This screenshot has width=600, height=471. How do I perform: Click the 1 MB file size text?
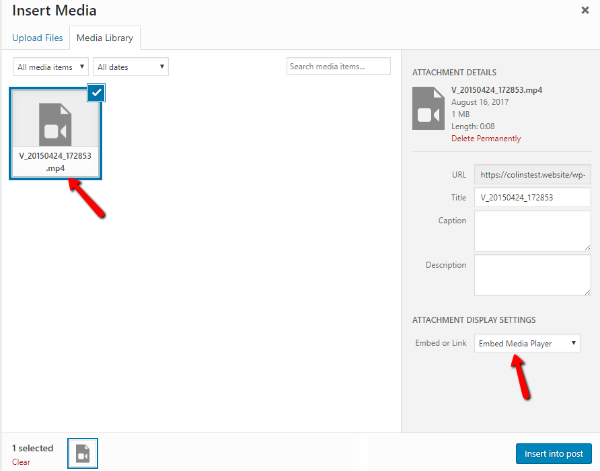[x=460, y=114]
